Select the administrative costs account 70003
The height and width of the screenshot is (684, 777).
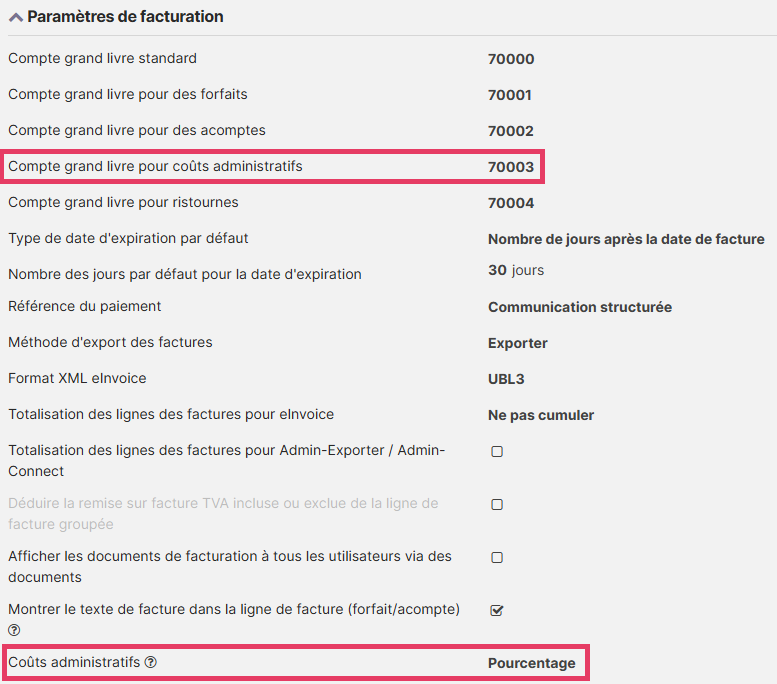[511, 167]
